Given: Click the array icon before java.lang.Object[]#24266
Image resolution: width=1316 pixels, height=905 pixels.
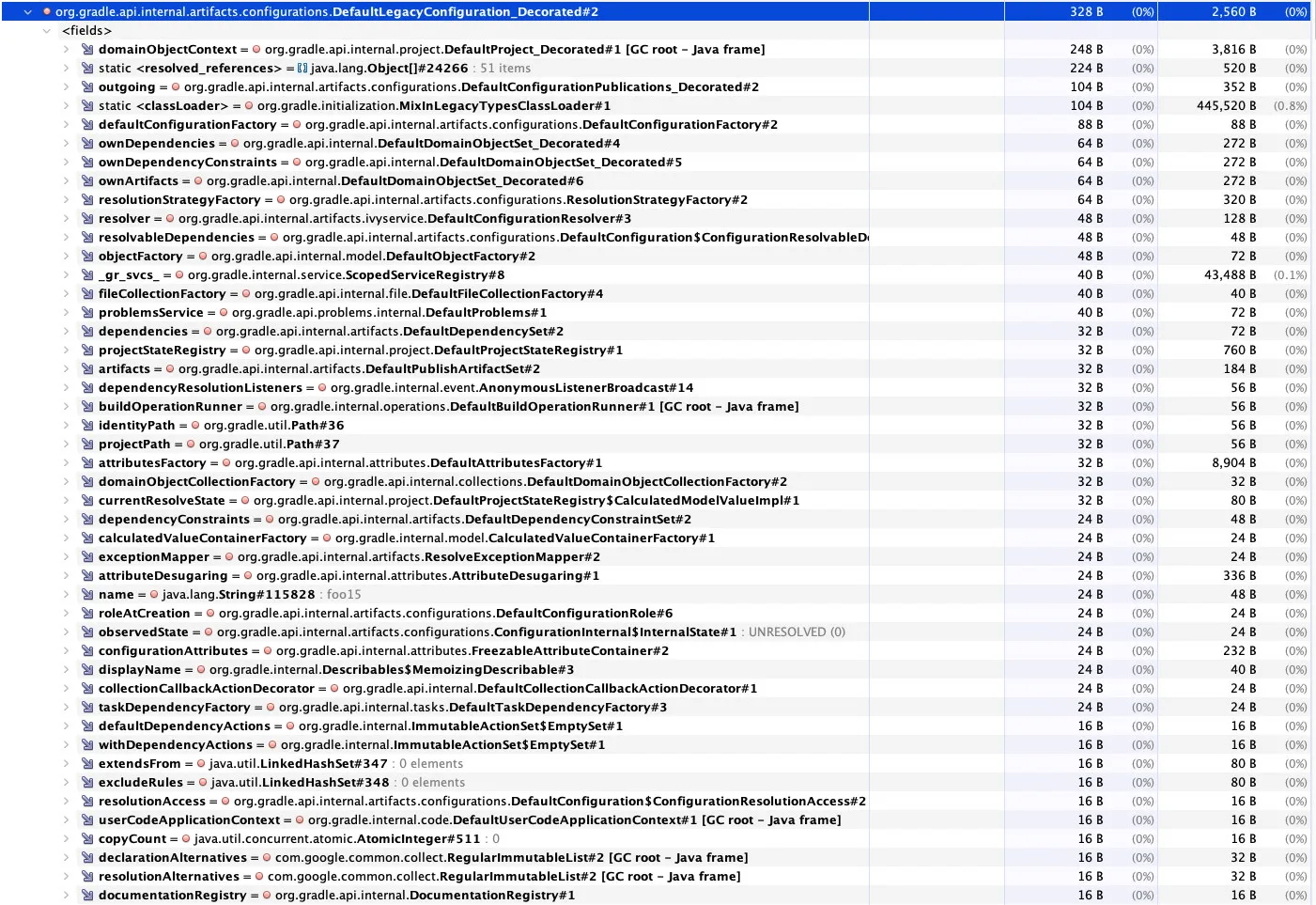Looking at the screenshot, I should click(302, 69).
